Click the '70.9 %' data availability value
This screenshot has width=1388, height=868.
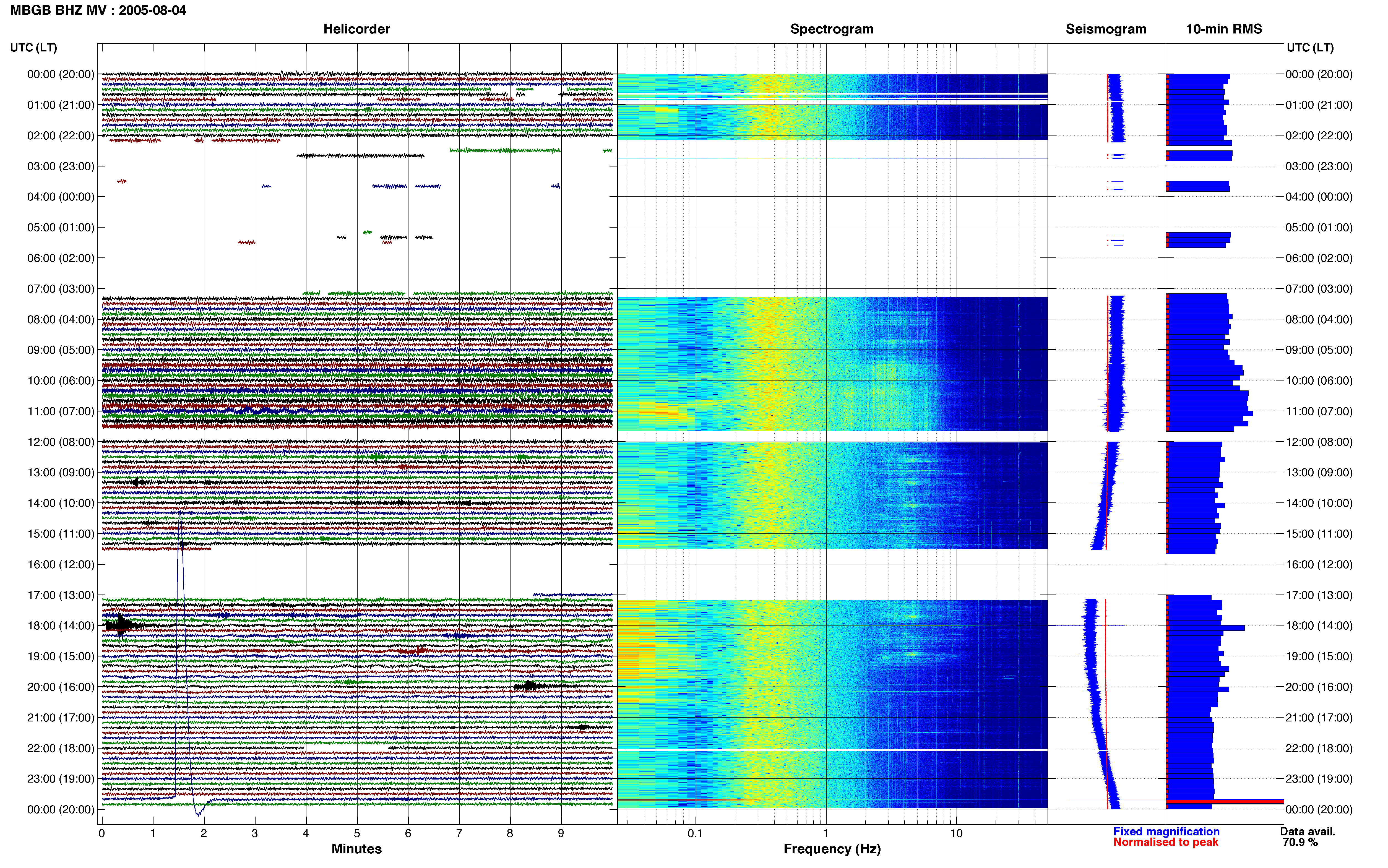pos(1300,842)
